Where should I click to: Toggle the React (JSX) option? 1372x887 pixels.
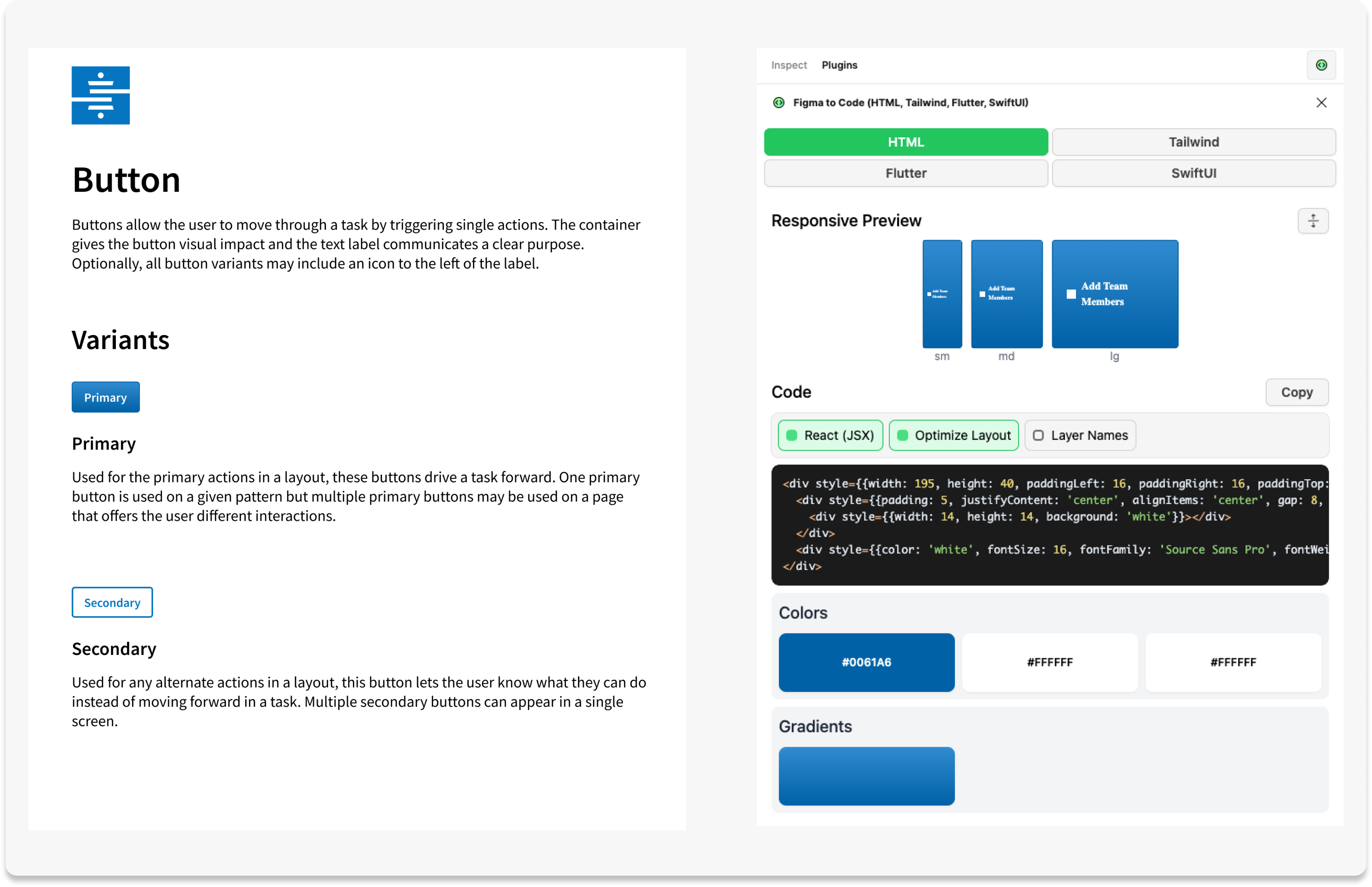[830, 435]
